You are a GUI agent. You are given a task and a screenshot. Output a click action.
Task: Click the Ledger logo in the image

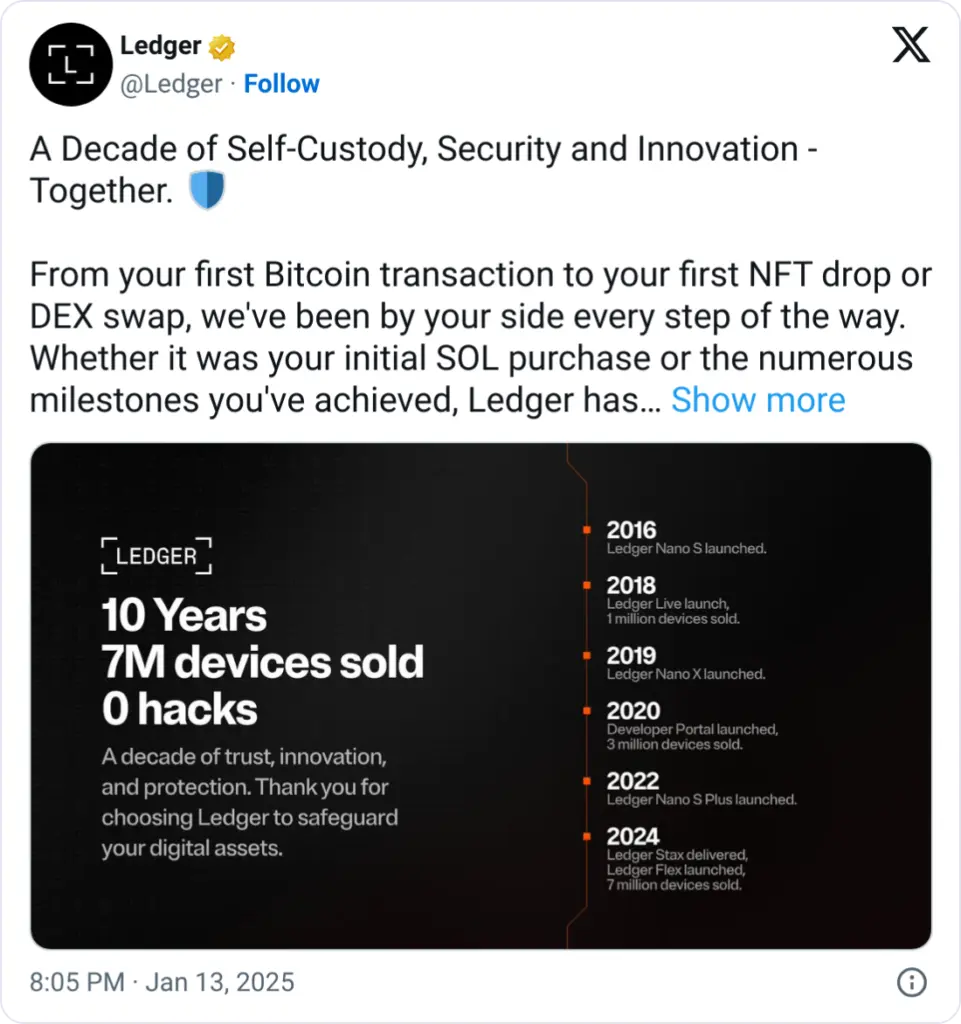[157, 556]
